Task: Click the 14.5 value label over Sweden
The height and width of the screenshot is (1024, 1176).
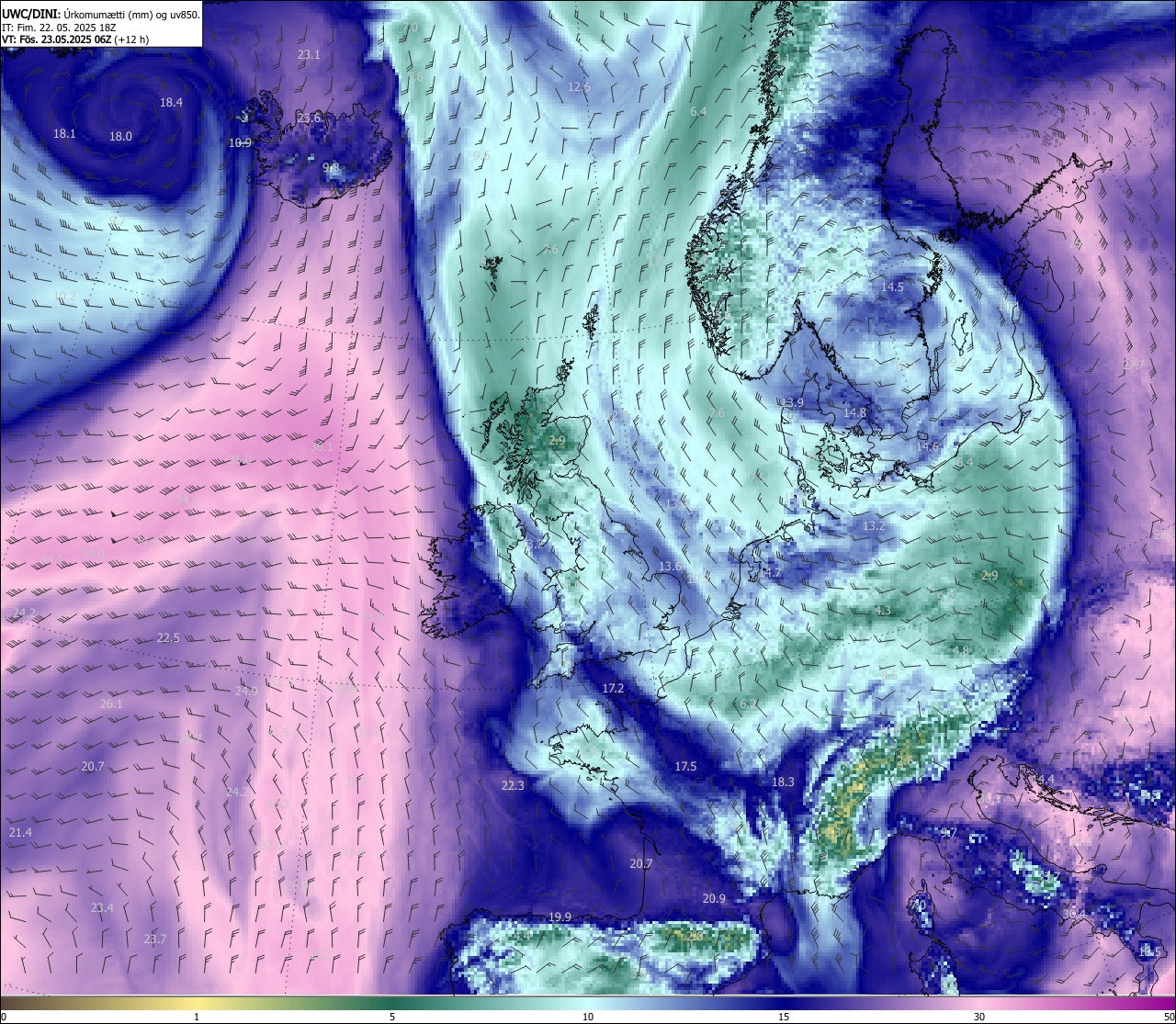Action: [x=892, y=287]
